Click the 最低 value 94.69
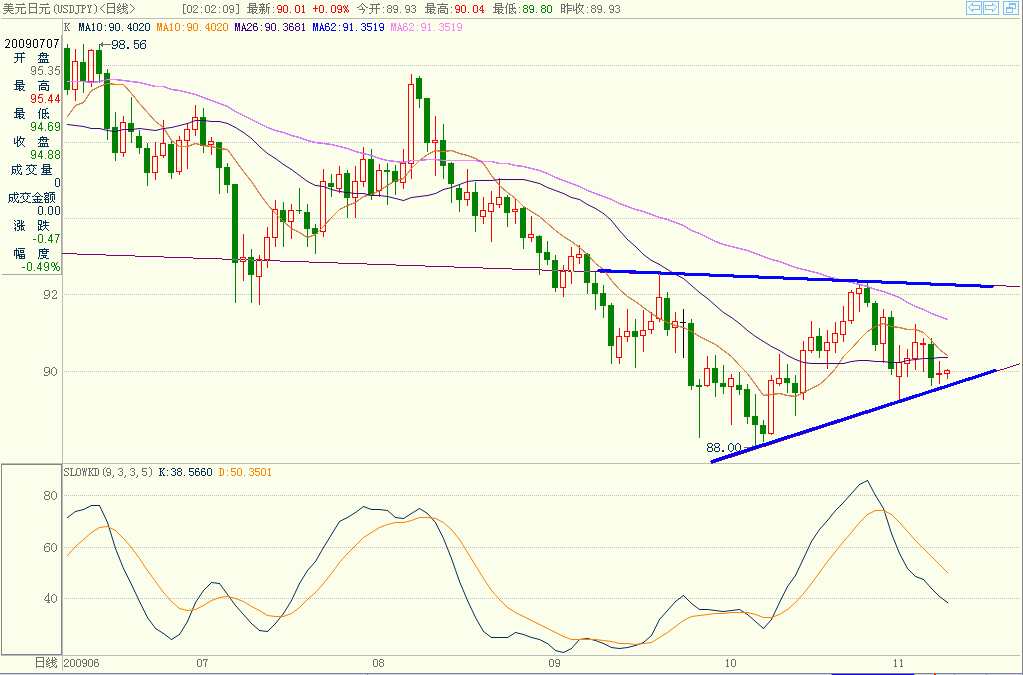Viewport: 1023px width, 675px height. coord(45,127)
